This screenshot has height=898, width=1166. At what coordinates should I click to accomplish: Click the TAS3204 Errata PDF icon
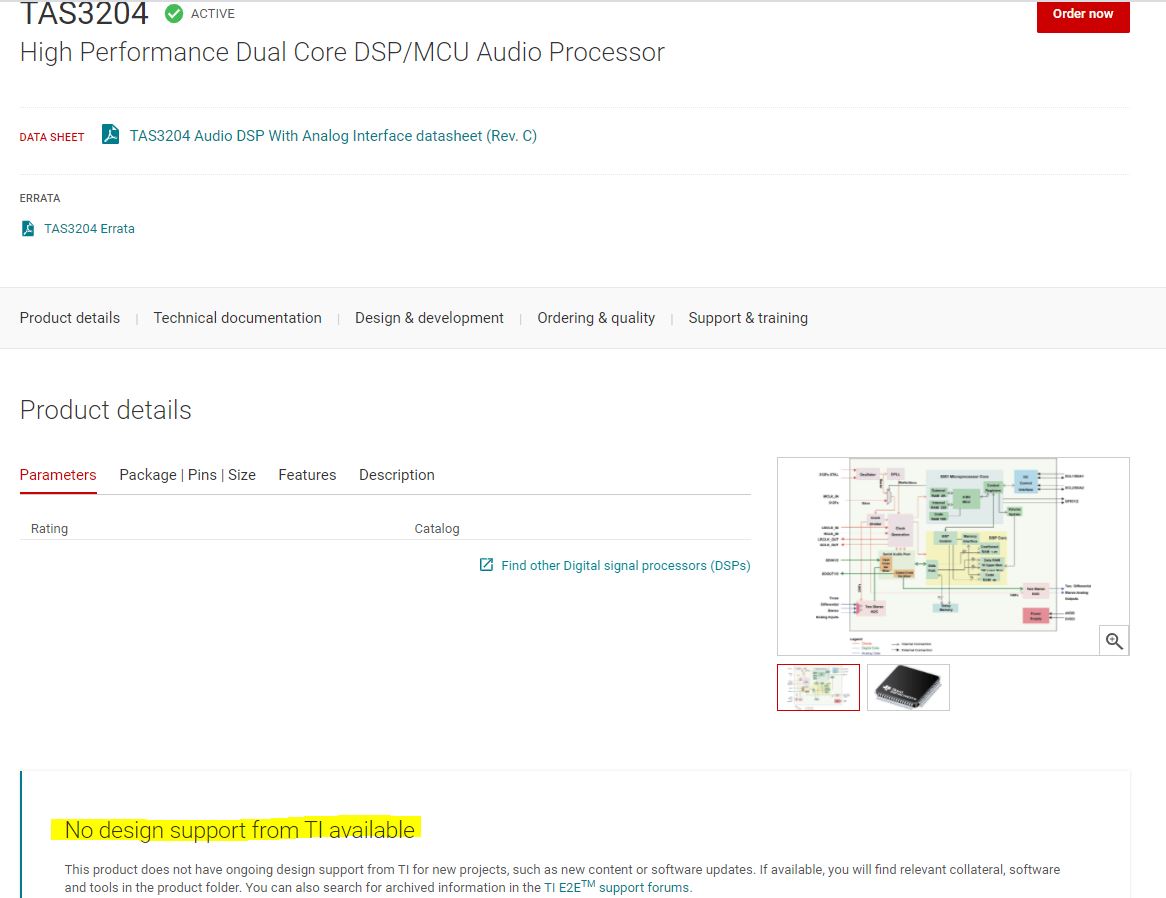27,227
